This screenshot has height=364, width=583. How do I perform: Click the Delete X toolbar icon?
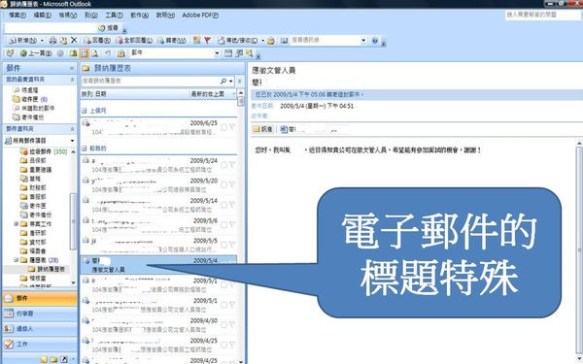click(74, 40)
